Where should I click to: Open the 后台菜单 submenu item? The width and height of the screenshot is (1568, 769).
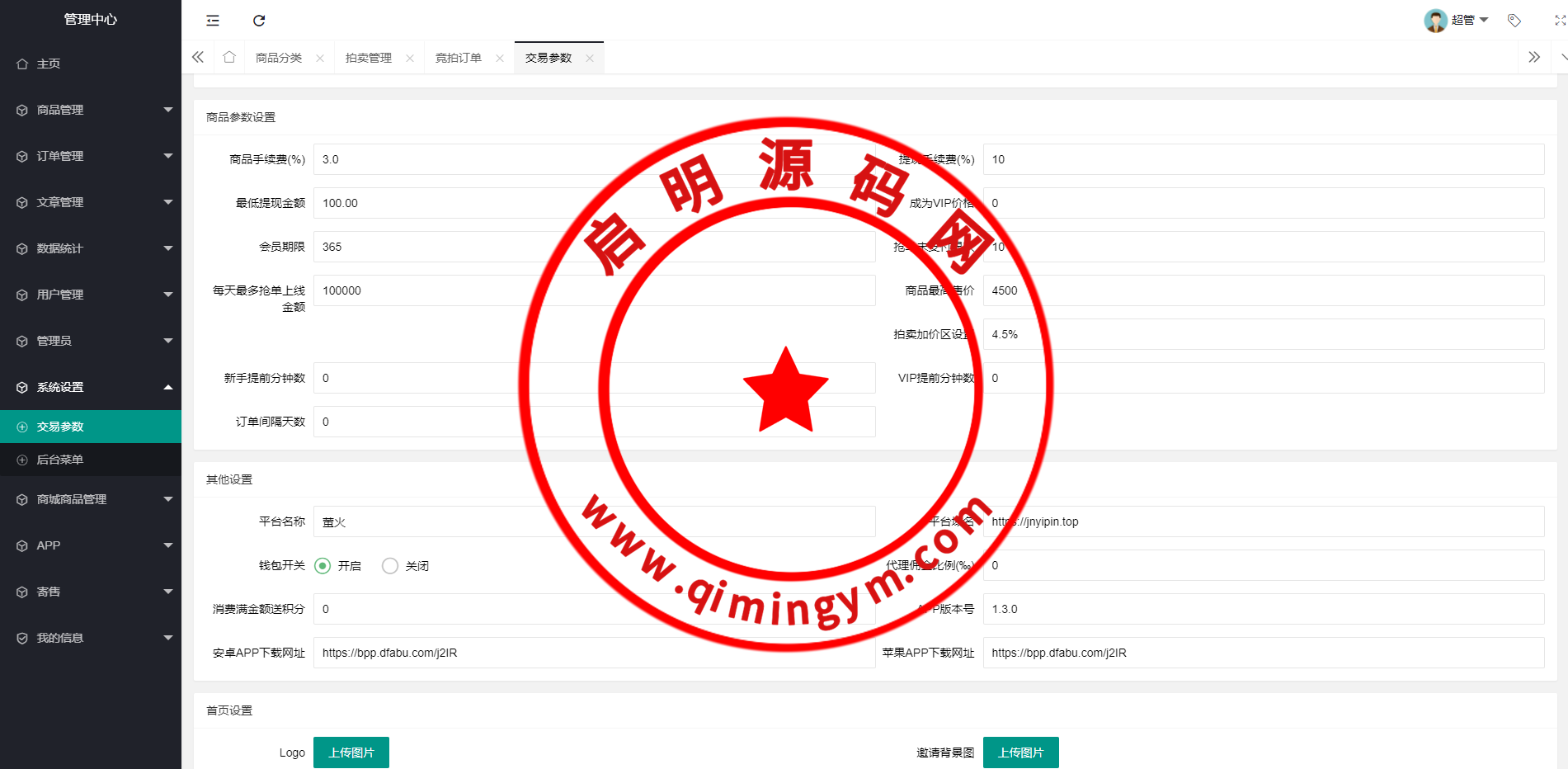tap(60, 460)
